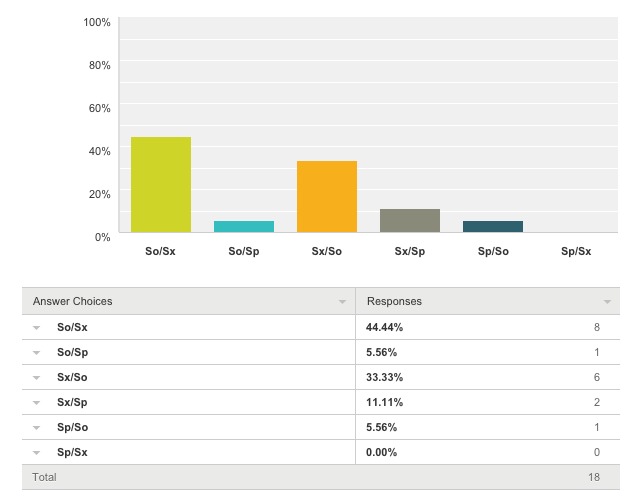Viewport: 633px width, 500px height.
Task: Click the dark teal Sp/So bar
Action: [492, 227]
